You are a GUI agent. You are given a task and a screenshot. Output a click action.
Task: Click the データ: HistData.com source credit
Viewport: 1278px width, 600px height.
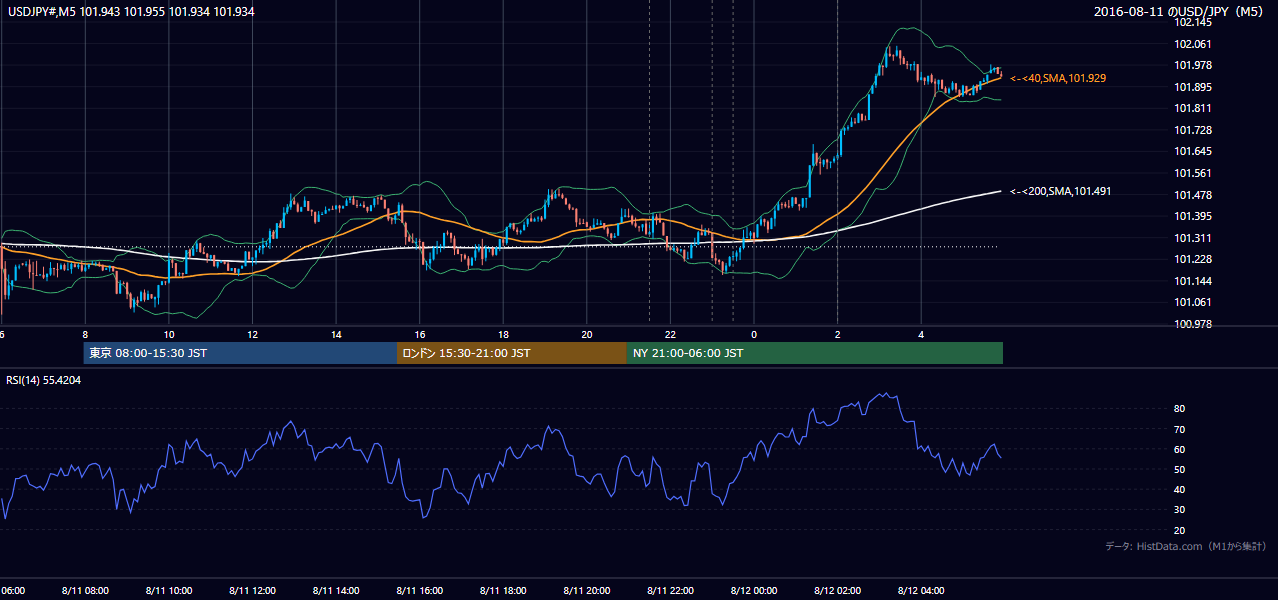[1186, 546]
